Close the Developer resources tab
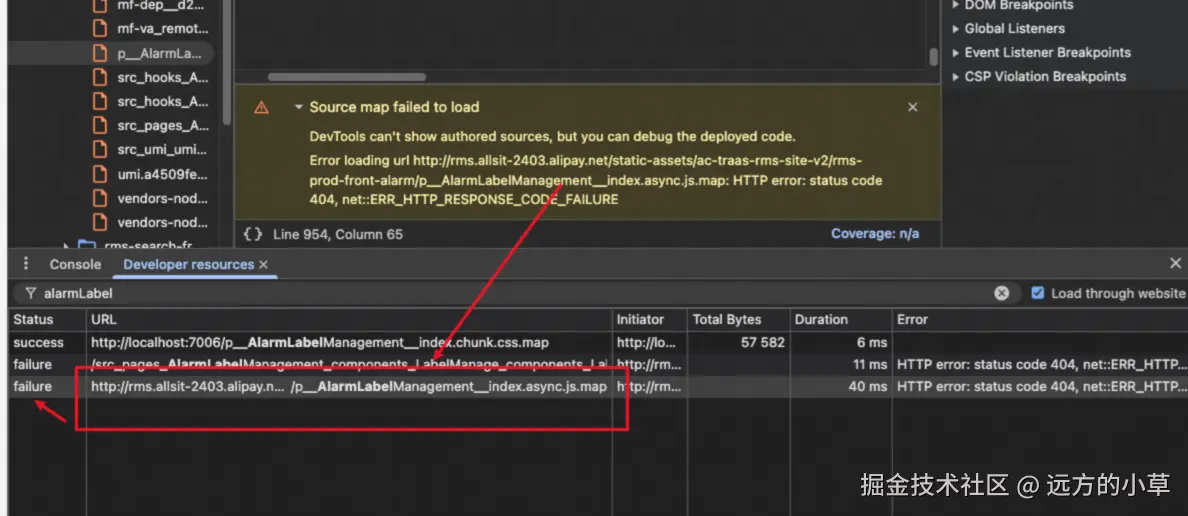This screenshot has height=516, width=1188. [x=264, y=264]
